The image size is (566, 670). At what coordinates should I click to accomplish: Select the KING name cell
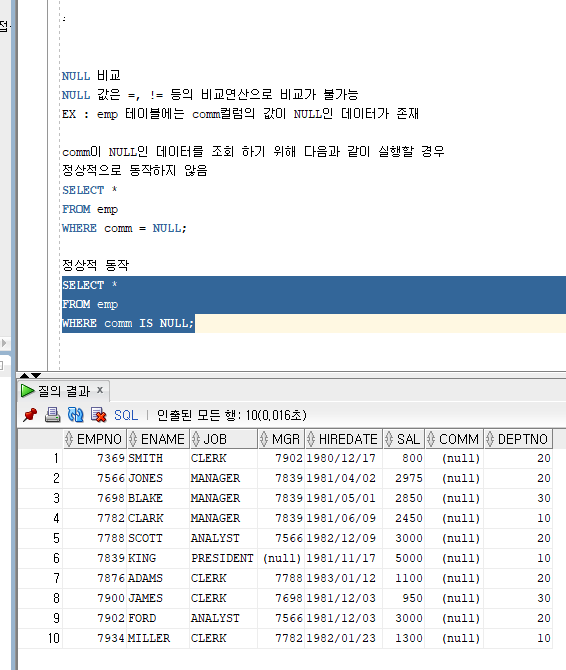(x=158, y=558)
